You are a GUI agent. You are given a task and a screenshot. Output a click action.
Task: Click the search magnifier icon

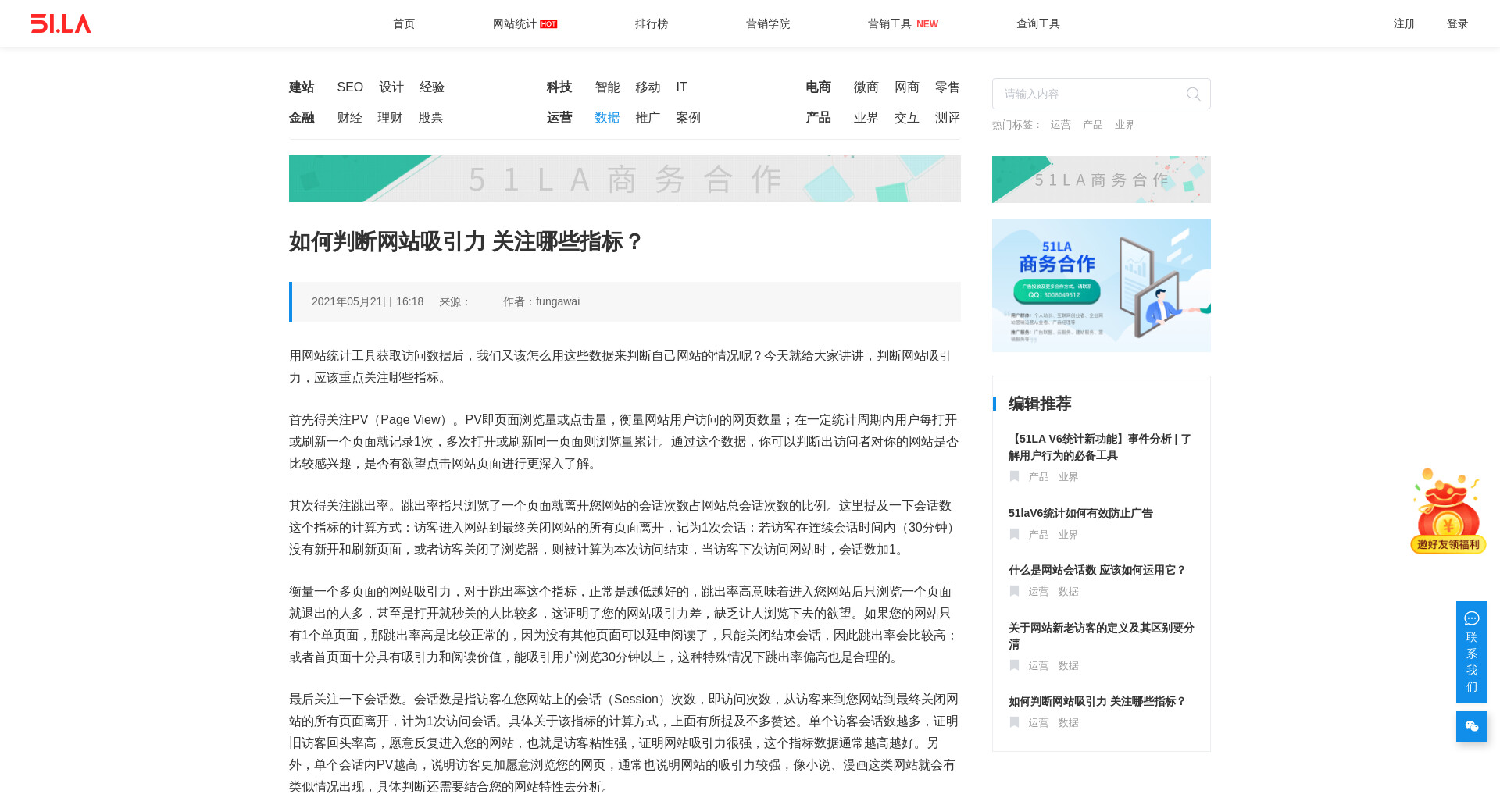pos(1193,94)
